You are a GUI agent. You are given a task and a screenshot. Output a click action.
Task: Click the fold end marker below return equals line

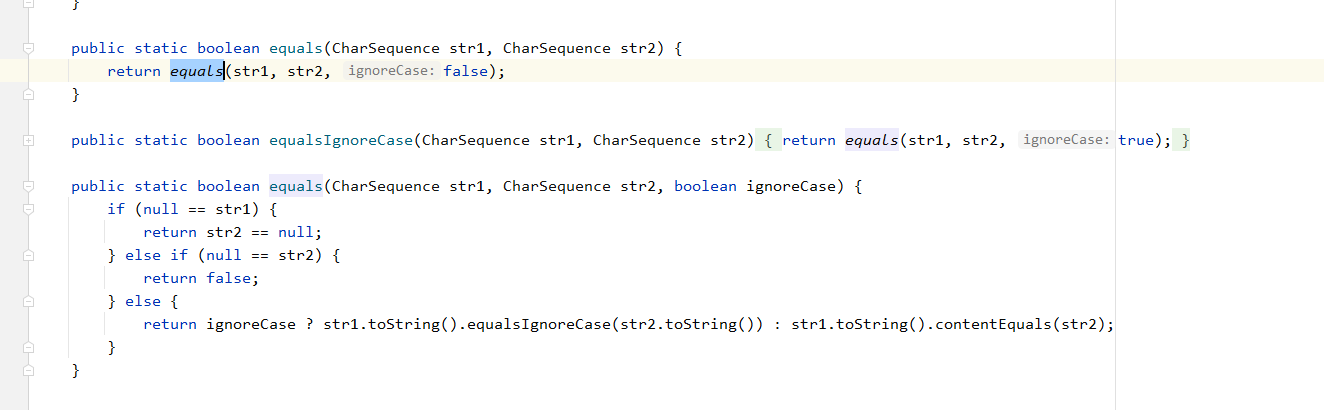tap(29, 95)
